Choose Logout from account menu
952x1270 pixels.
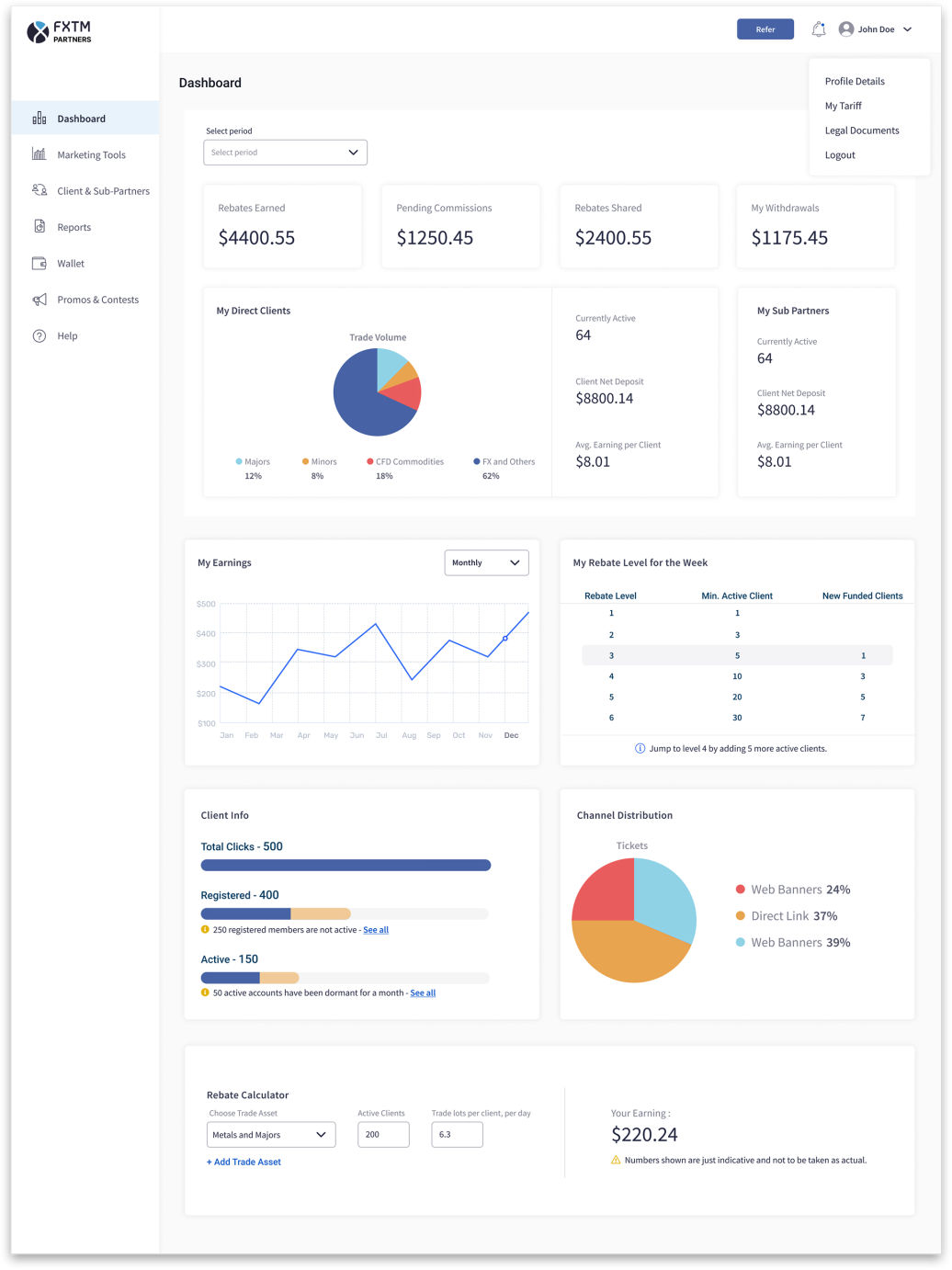point(840,155)
